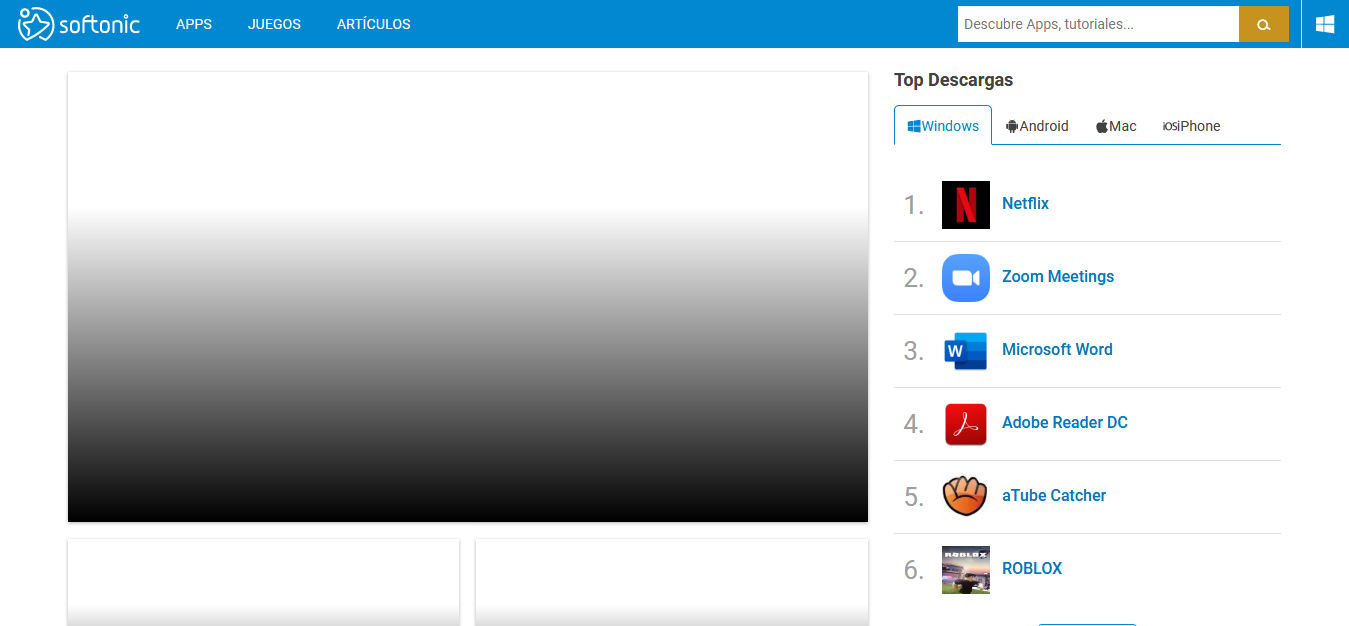The image size is (1349, 626).
Task: Open the ROBLOX link
Action: coord(1032,568)
